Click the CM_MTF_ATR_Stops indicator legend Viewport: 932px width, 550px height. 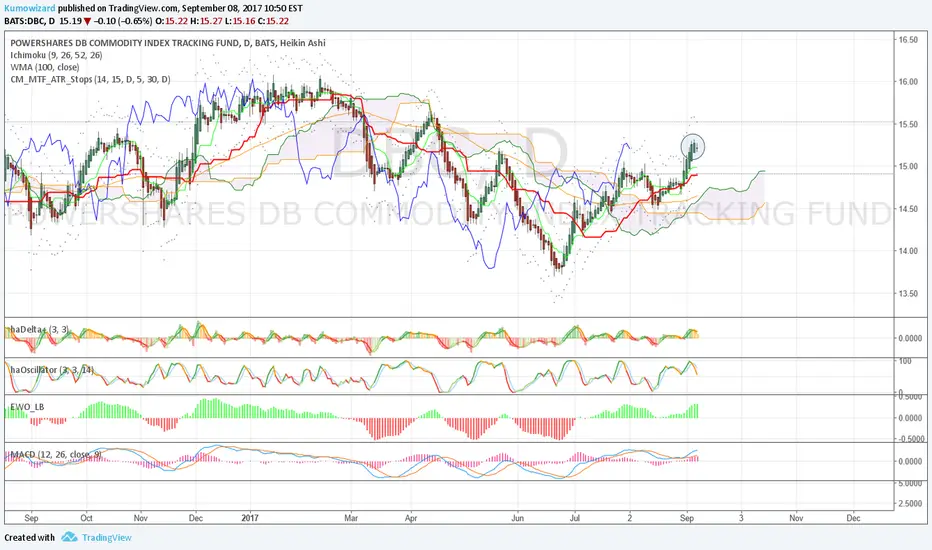[90, 79]
